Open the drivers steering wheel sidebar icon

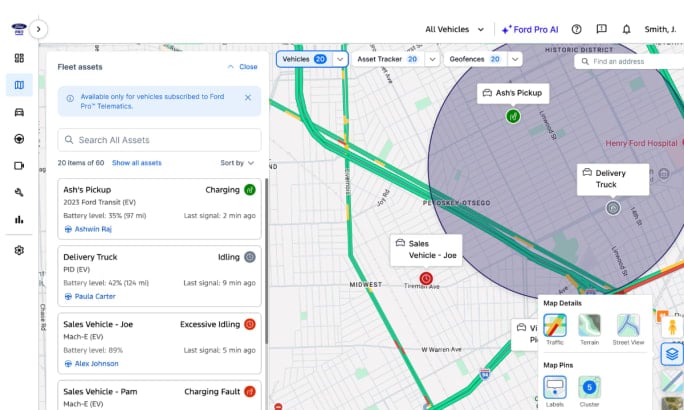19,139
